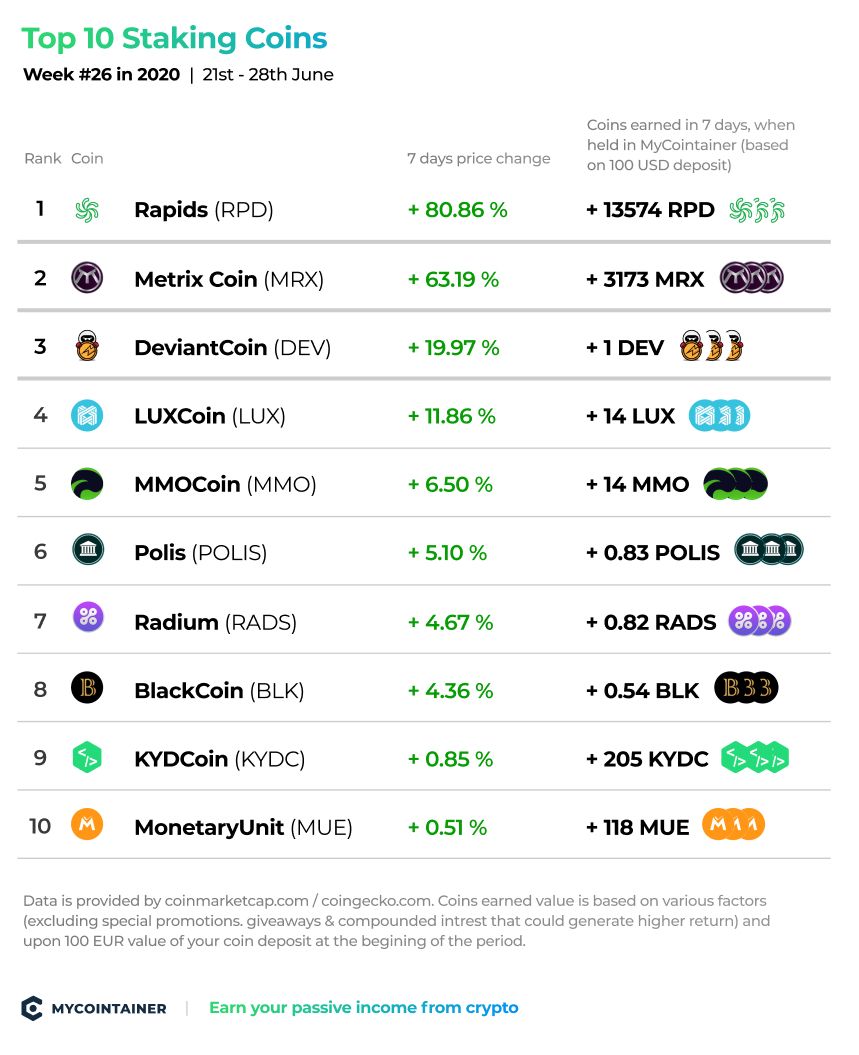
Task: Click the MMOCoin black-green icon
Action: coord(87,484)
